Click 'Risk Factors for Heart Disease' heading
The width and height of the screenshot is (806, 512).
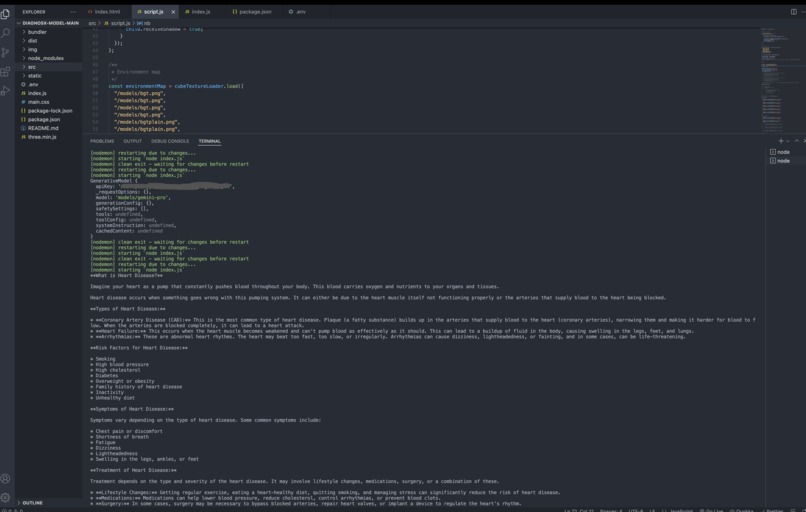139,348
